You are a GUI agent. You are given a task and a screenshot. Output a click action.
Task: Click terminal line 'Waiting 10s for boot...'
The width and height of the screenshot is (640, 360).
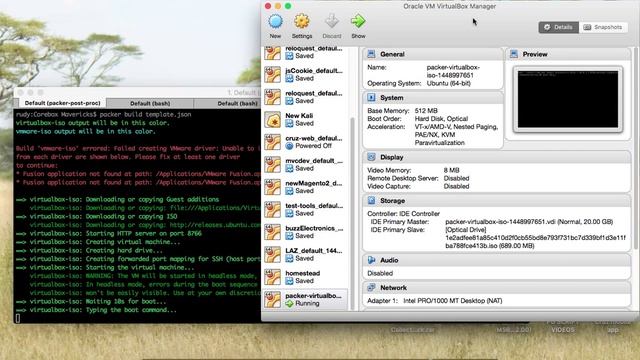pos(91,302)
